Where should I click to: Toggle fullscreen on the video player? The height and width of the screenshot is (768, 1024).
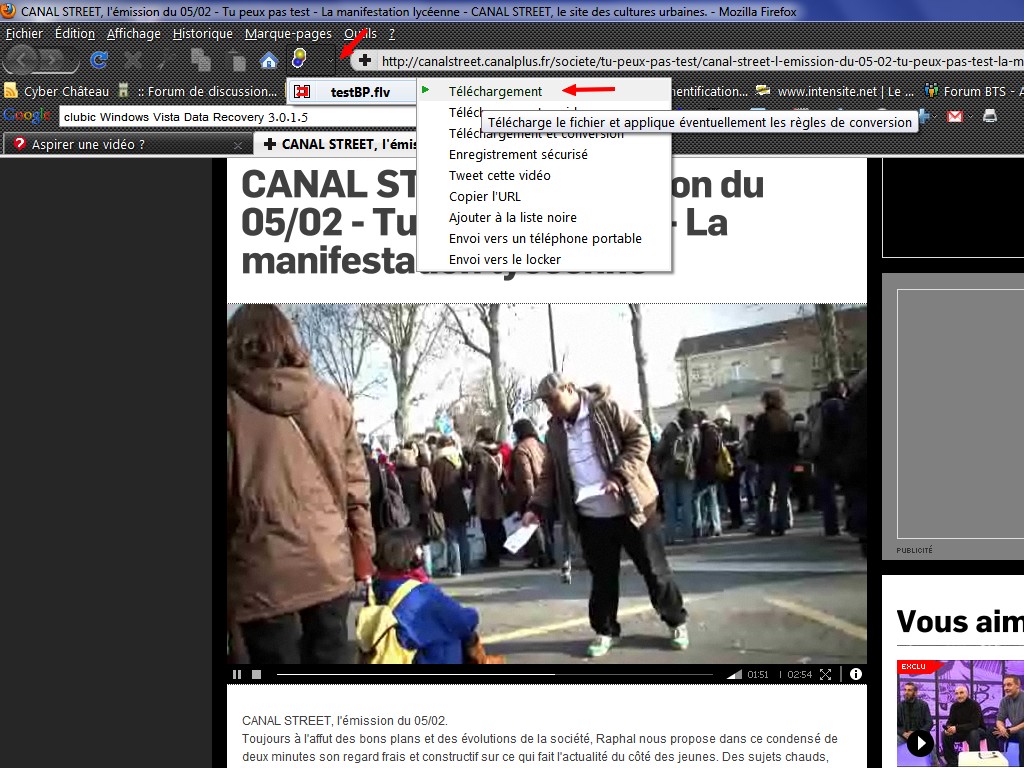[x=826, y=675]
